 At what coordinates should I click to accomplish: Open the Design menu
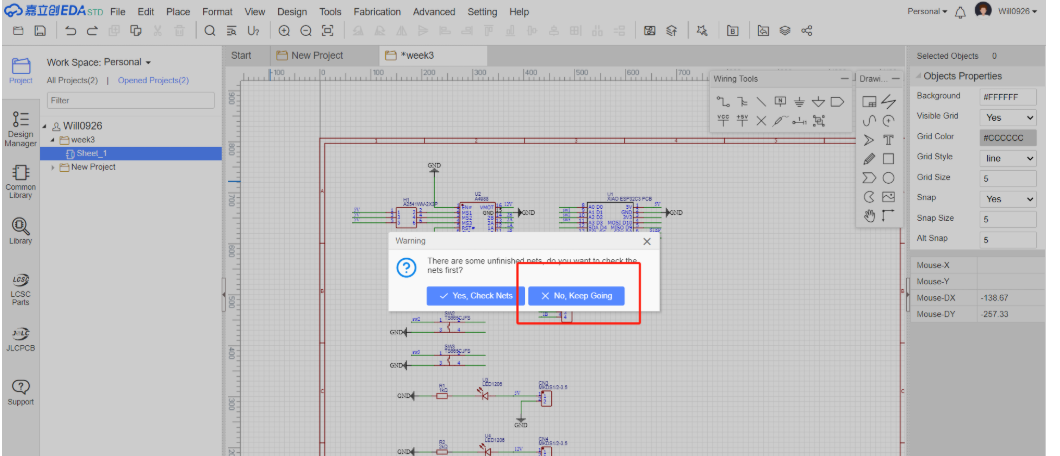(x=292, y=12)
